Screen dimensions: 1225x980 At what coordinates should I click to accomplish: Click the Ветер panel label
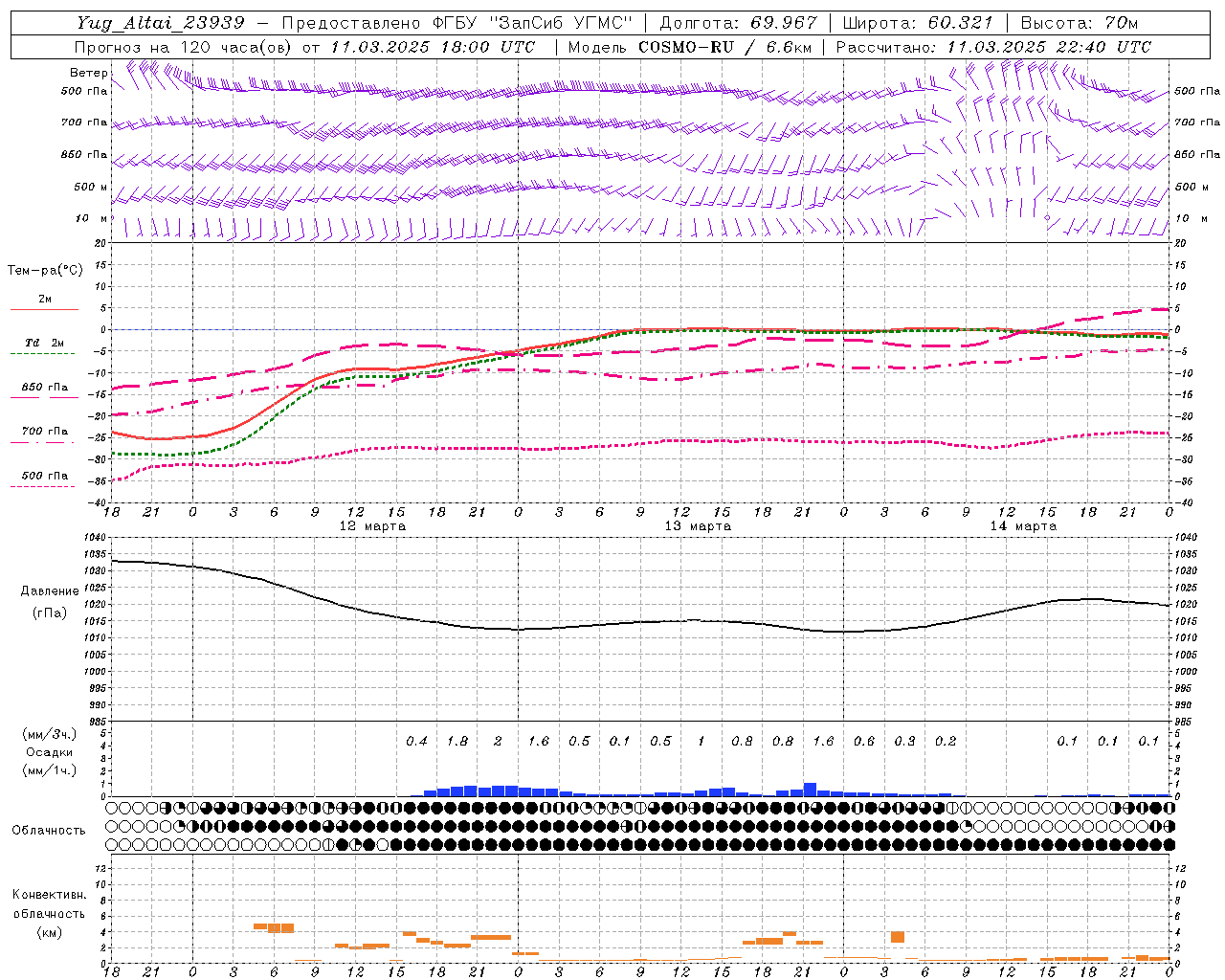point(89,73)
